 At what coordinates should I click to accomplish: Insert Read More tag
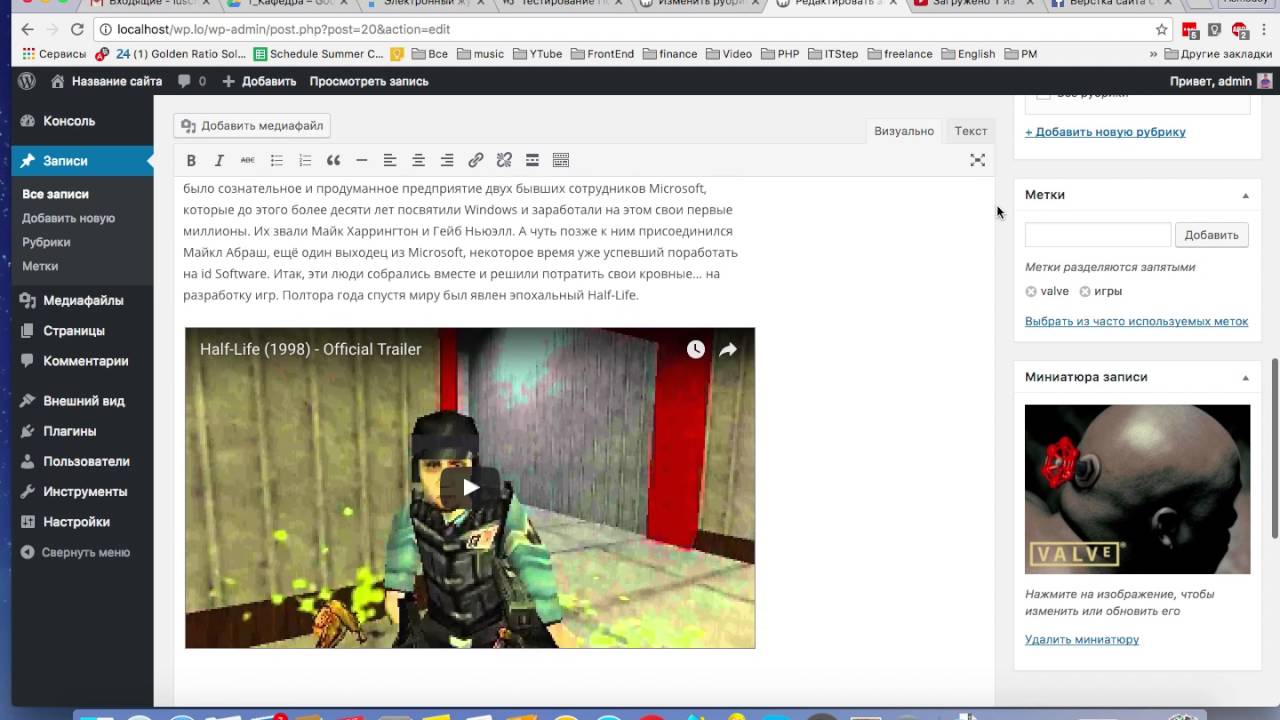coord(532,160)
